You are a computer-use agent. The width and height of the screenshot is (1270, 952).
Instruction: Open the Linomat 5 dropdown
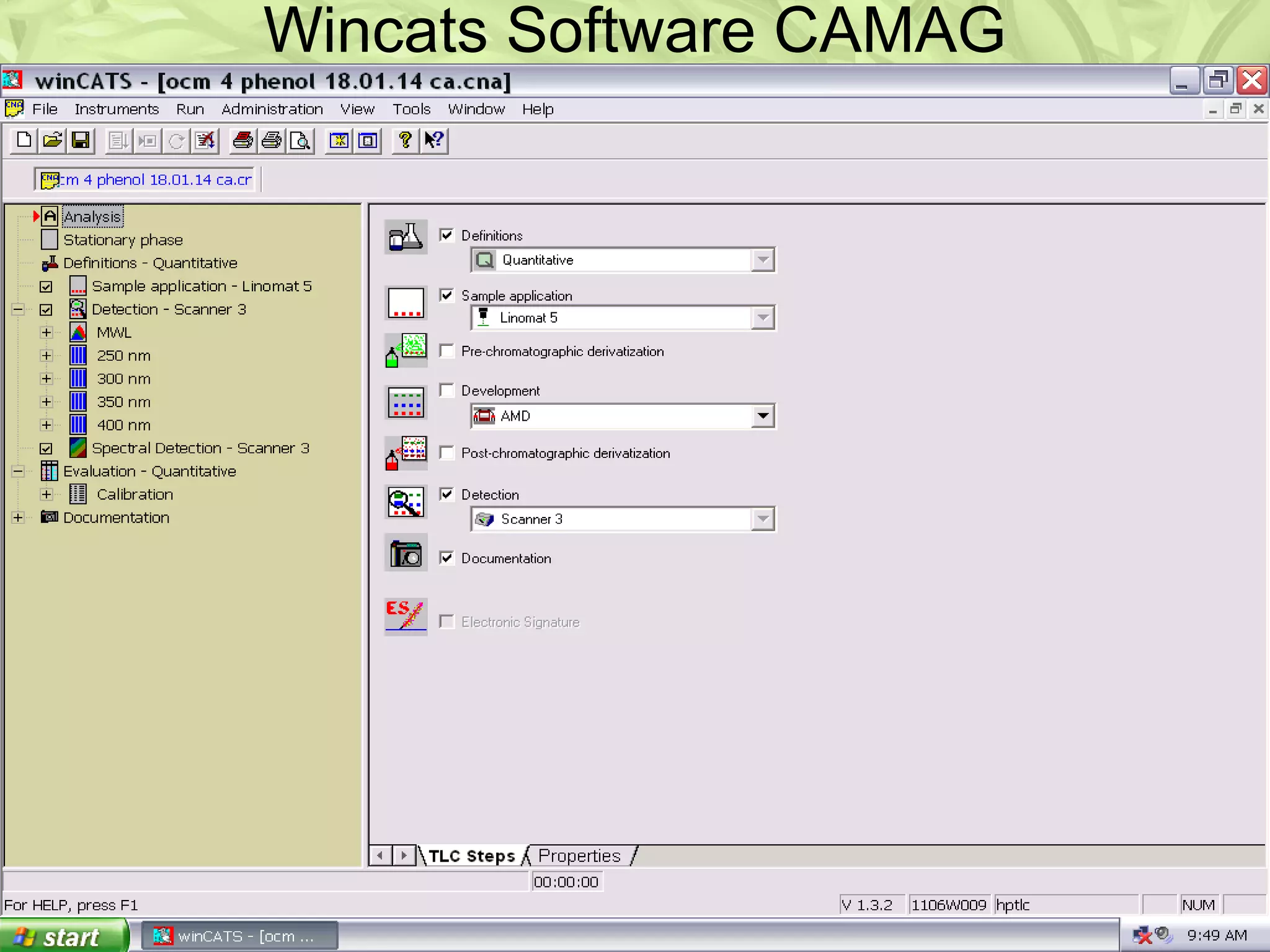coord(763,318)
